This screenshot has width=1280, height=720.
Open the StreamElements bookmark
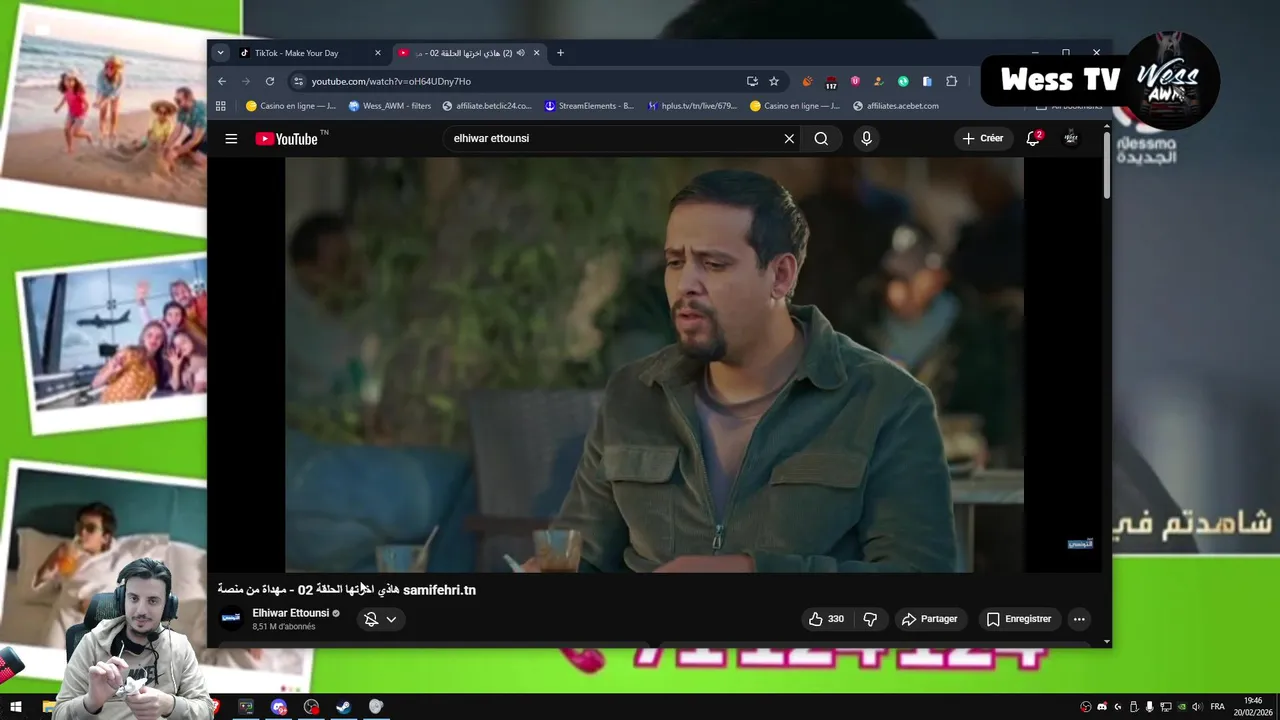coord(589,106)
